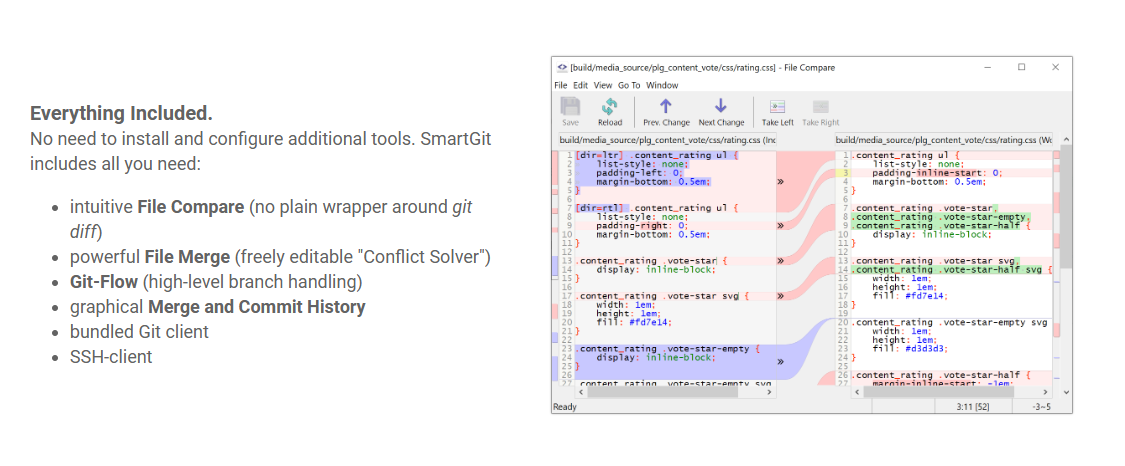Click the bundled Git client bullet
1125x466 pixels.
139,332
